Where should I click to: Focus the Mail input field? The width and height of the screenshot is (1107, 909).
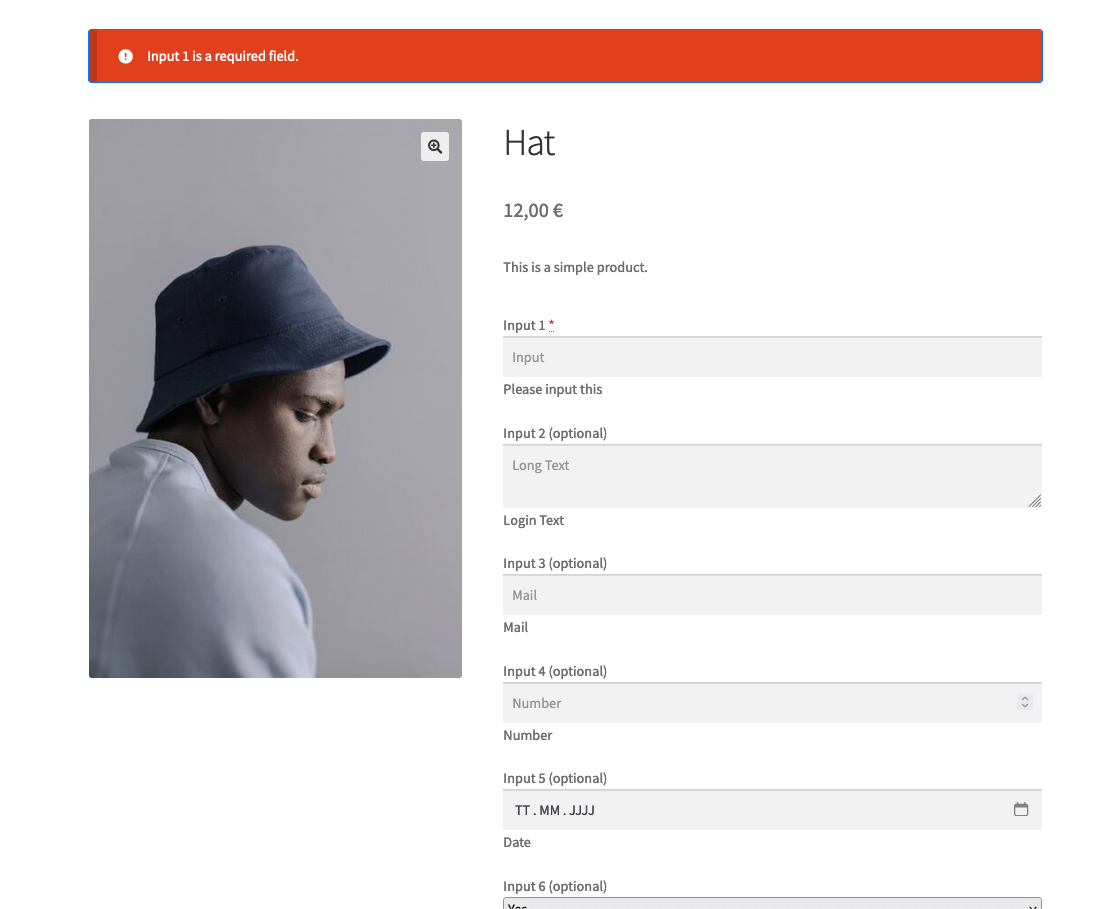(772, 595)
